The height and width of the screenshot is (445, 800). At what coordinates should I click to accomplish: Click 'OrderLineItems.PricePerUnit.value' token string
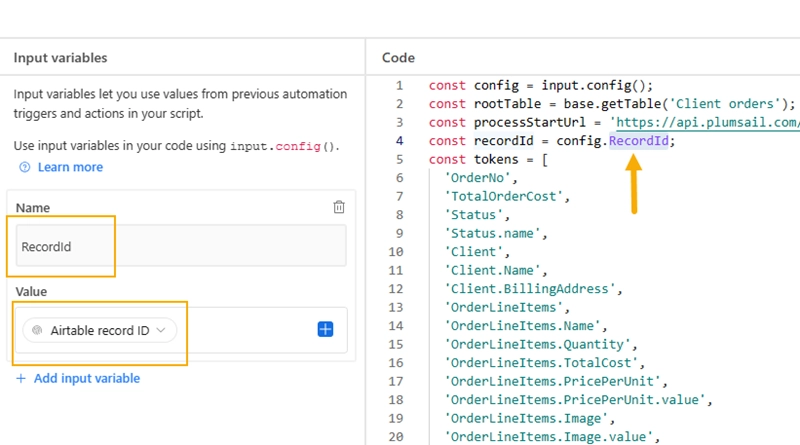(574, 400)
